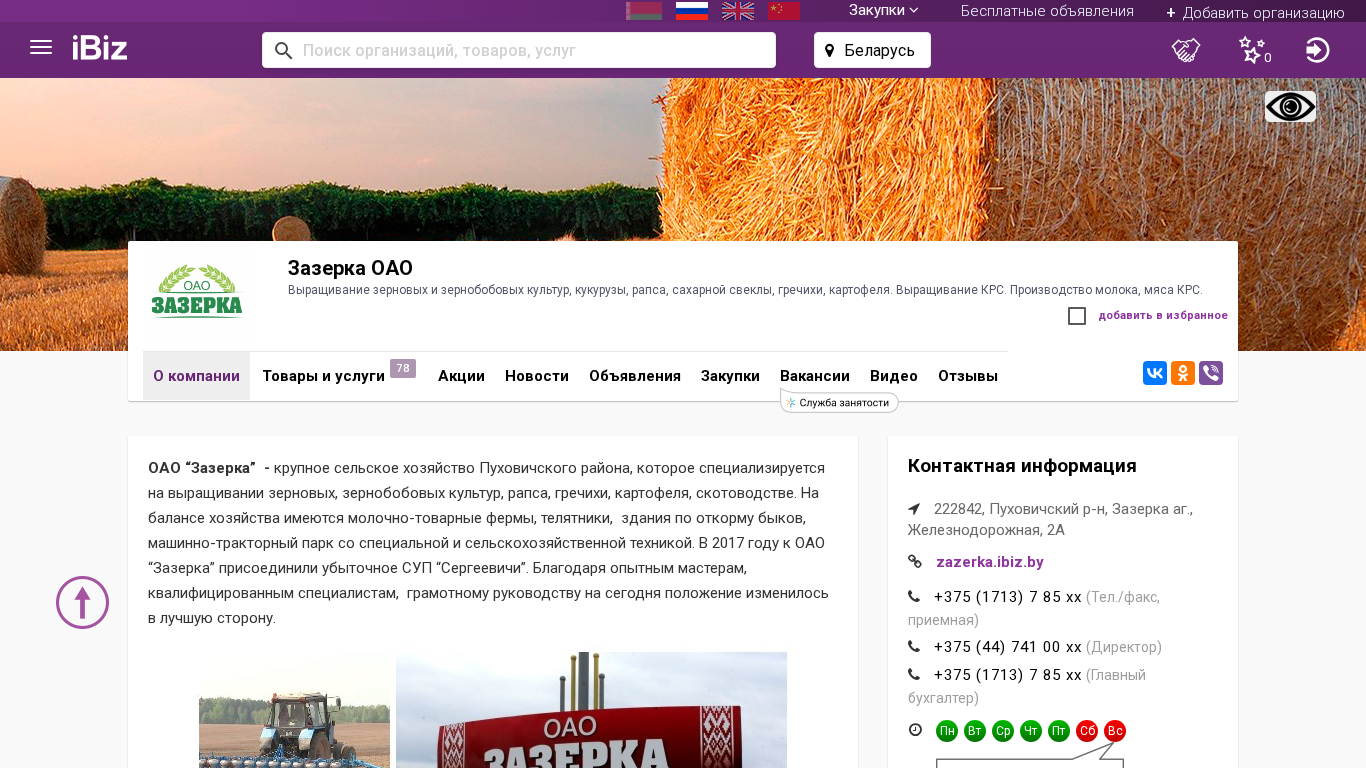The height and width of the screenshot is (768, 1366).
Task: Click the Зазерка ОАО company title
Action: [350, 268]
